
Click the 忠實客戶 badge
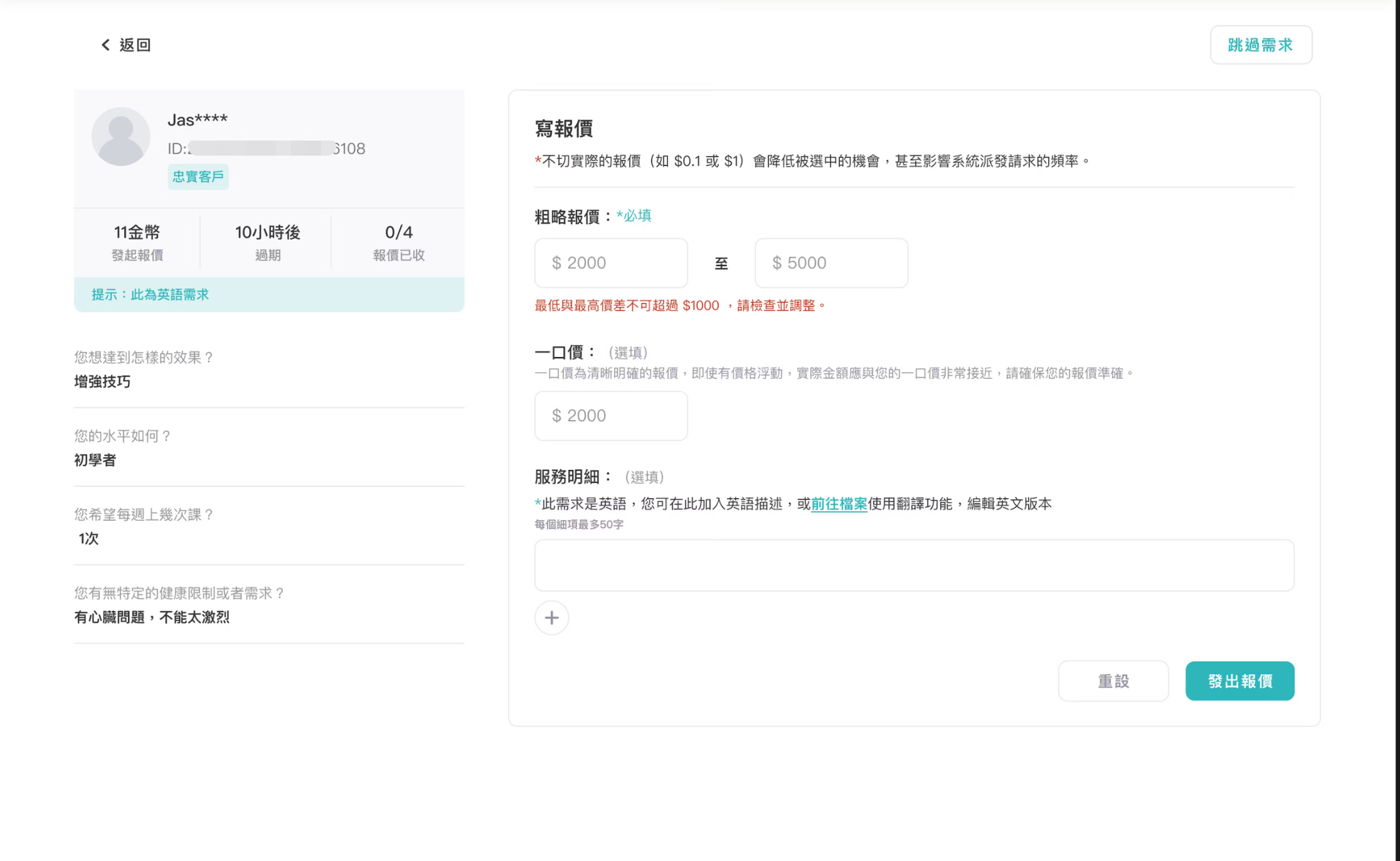pos(198,177)
